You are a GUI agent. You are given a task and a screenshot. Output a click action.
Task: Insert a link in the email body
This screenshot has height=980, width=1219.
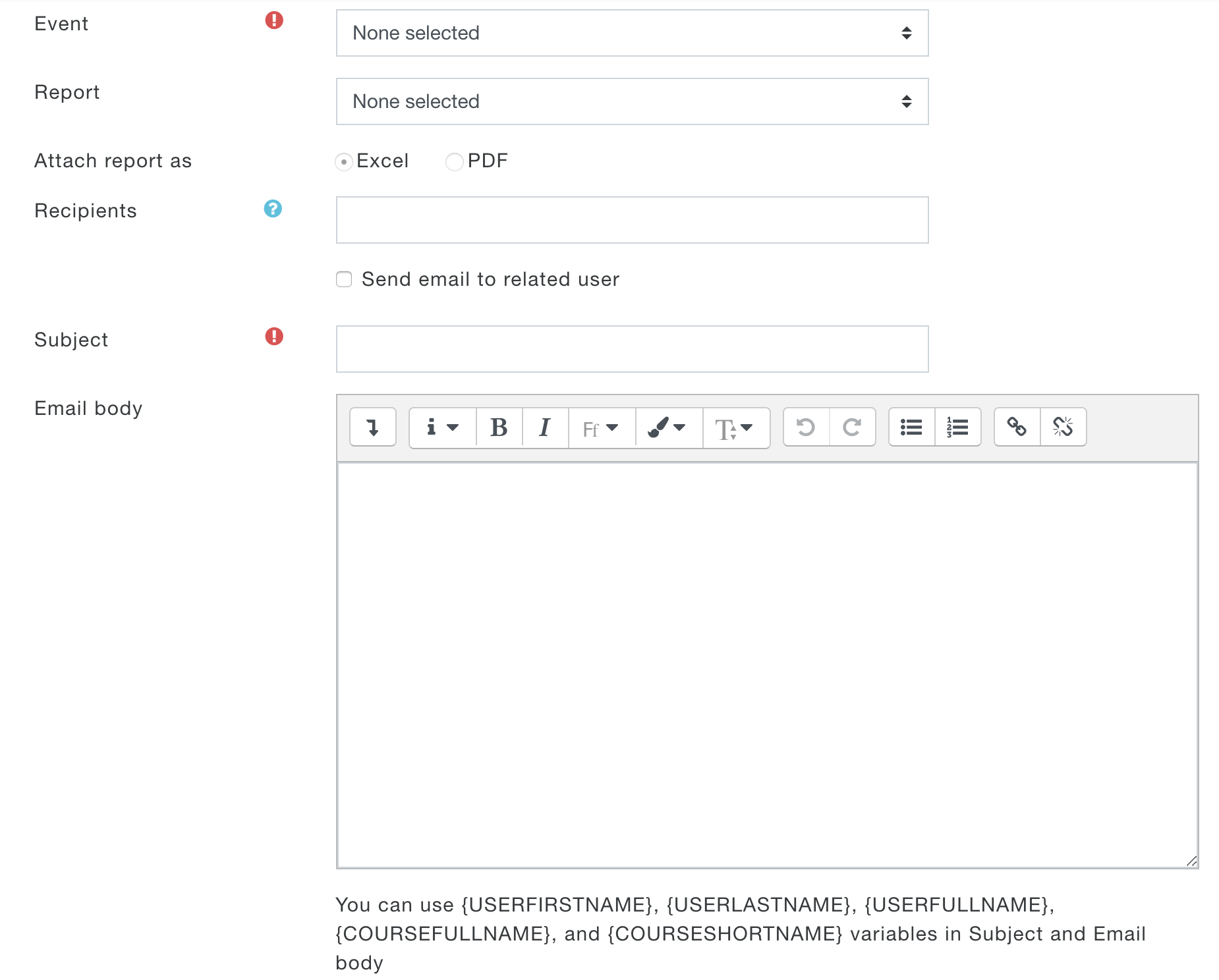pos(1017,427)
